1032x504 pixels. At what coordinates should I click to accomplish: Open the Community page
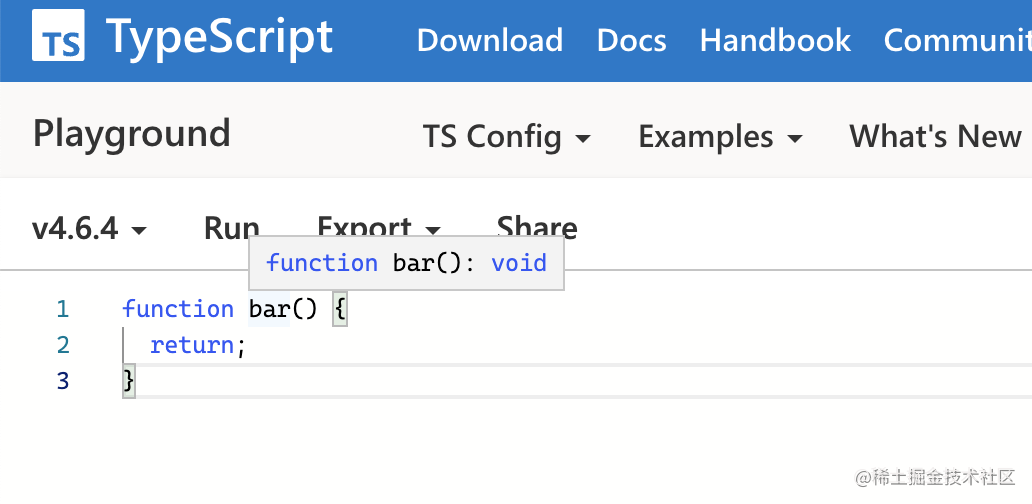957,40
